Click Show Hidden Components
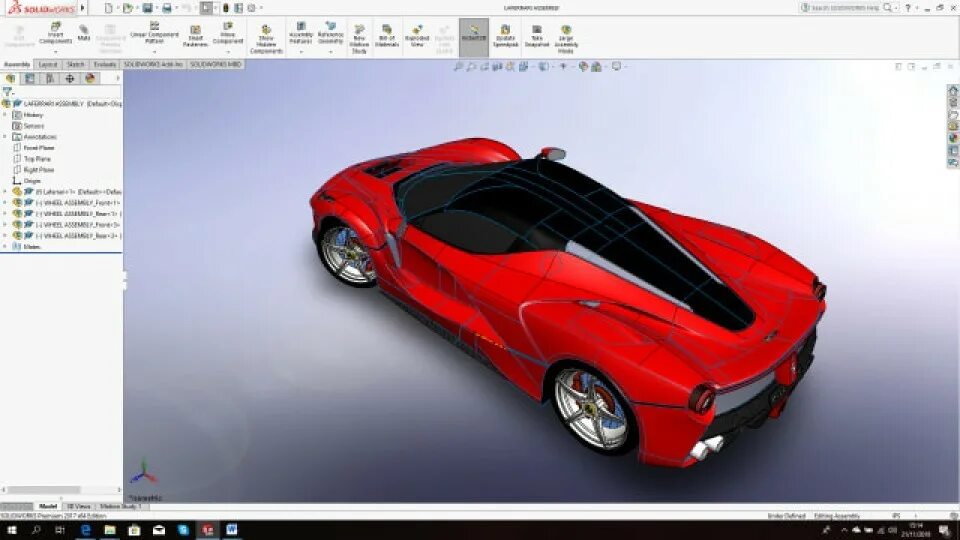 pos(266,39)
